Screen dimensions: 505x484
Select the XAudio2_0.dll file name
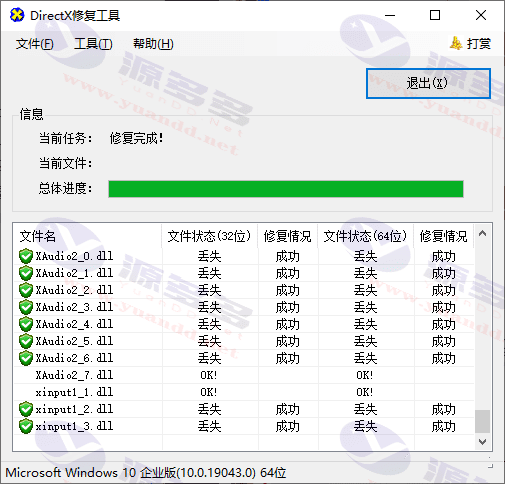tap(74, 256)
